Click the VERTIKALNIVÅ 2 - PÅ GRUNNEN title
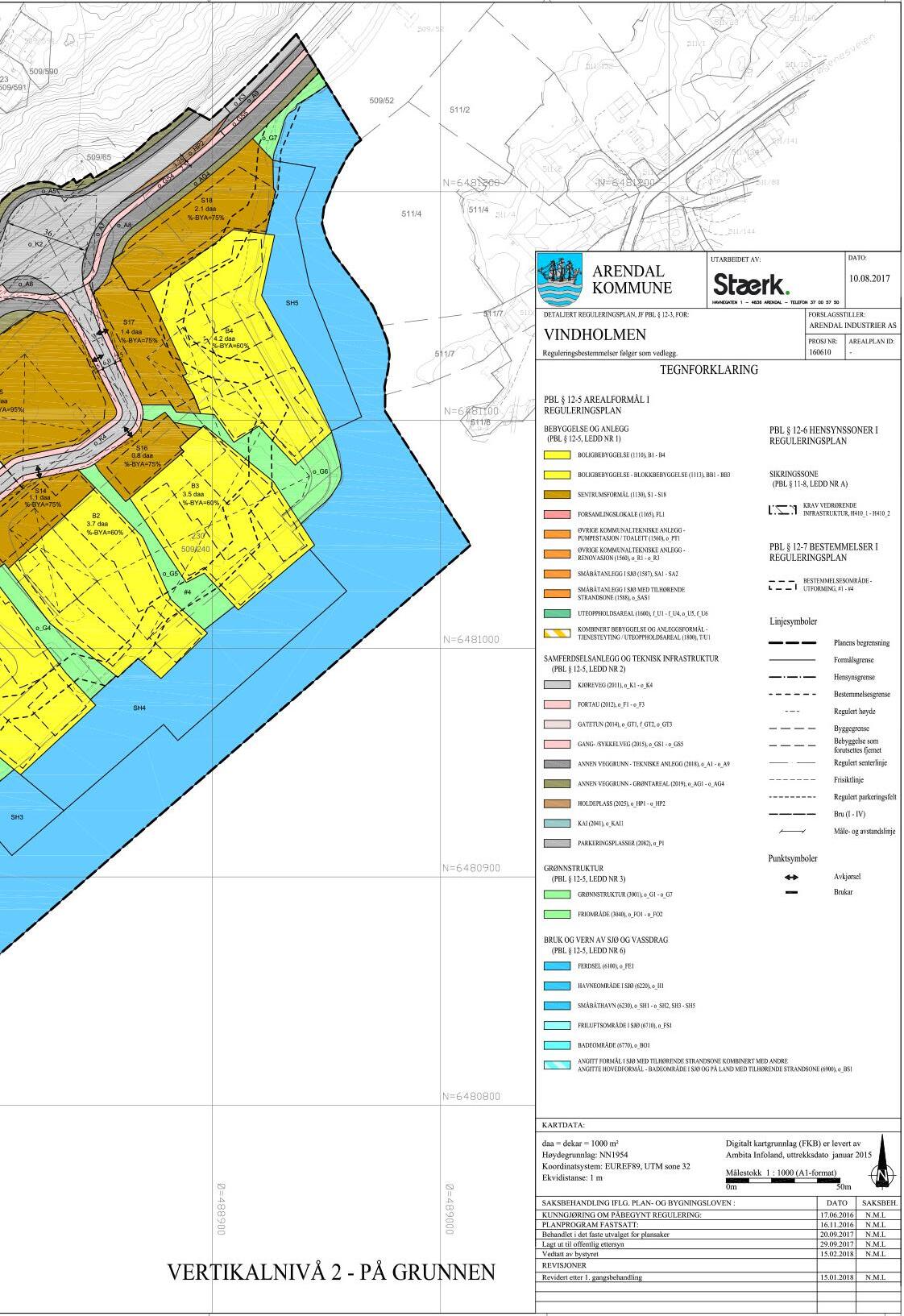Viewport: 904px width, 1316px height. coord(331,1272)
